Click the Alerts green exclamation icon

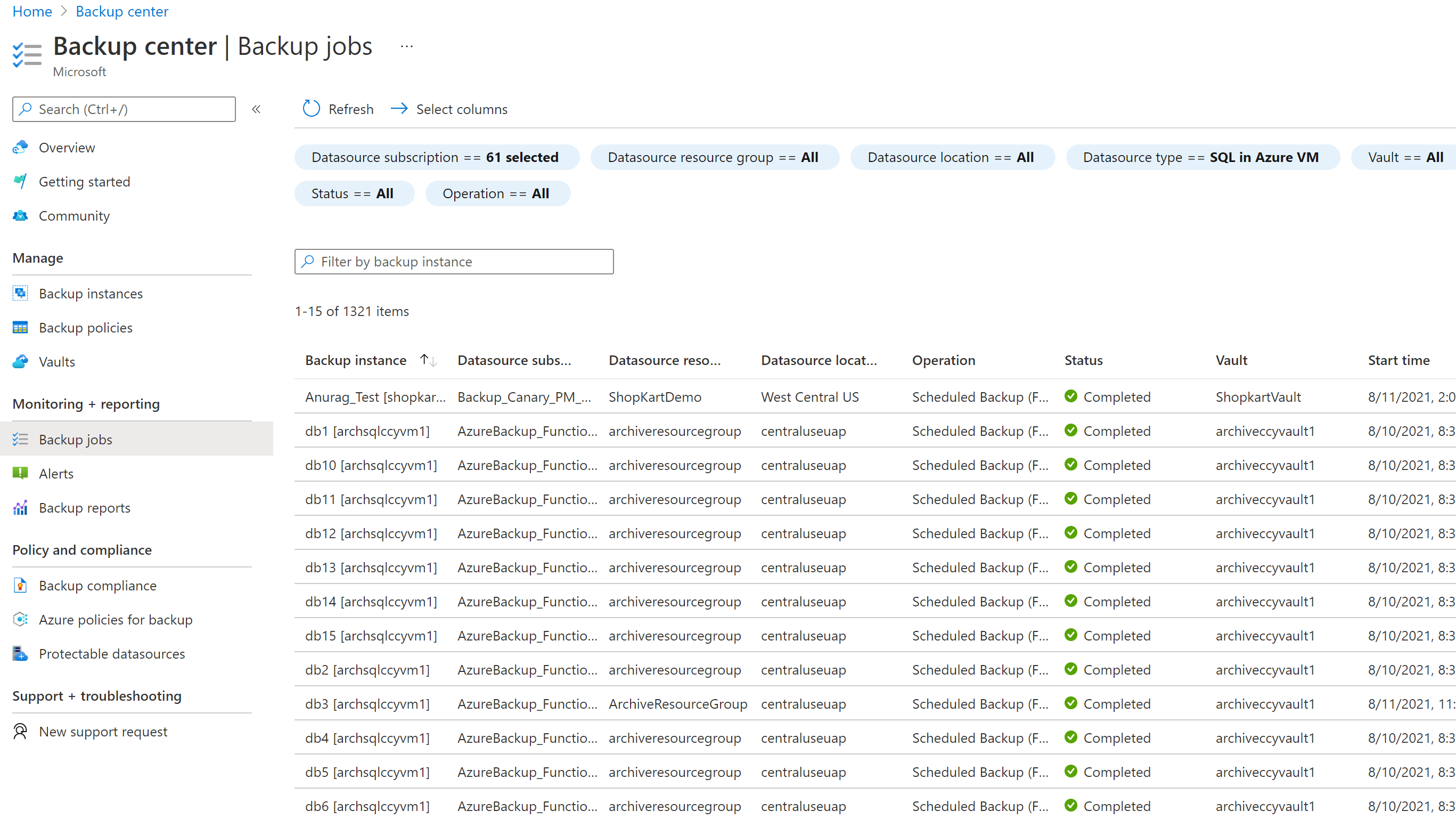(20, 473)
